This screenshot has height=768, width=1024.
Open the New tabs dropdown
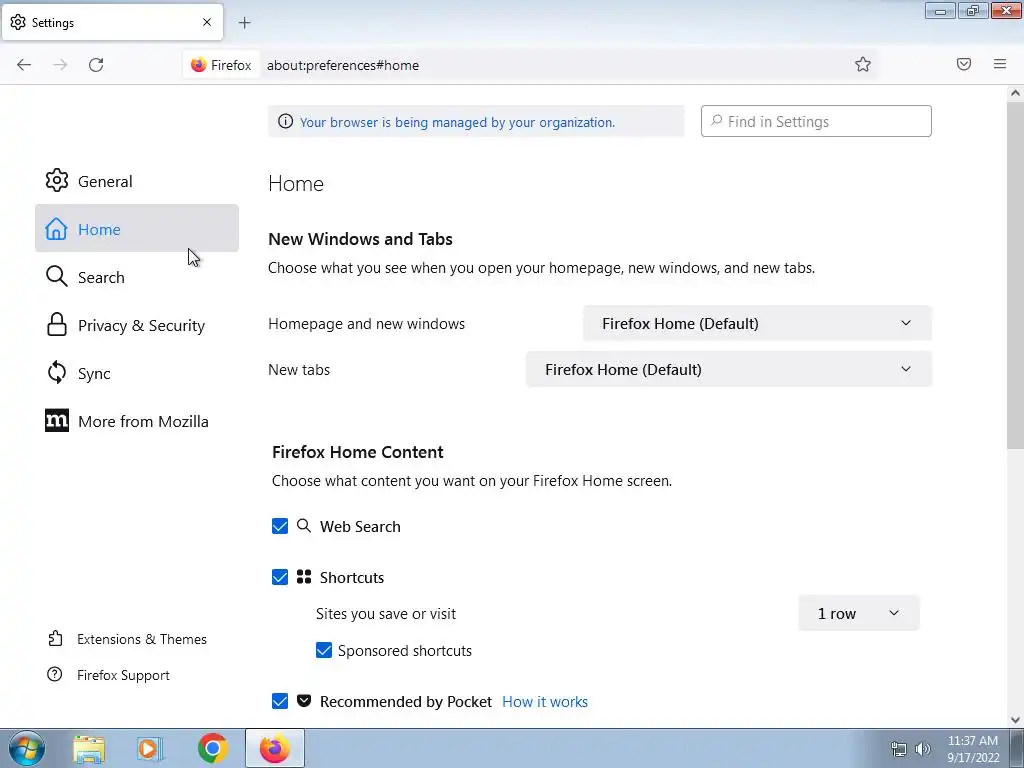coord(729,369)
